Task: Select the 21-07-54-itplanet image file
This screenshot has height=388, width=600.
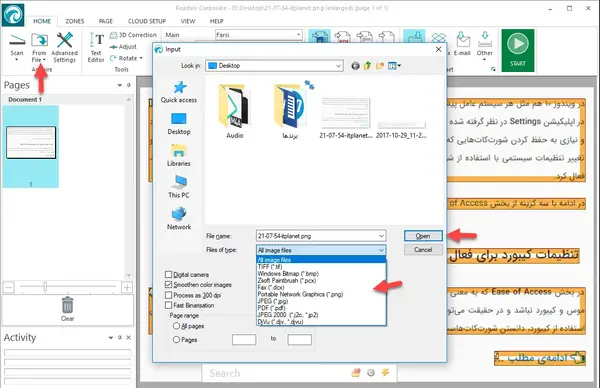Action: (x=346, y=118)
